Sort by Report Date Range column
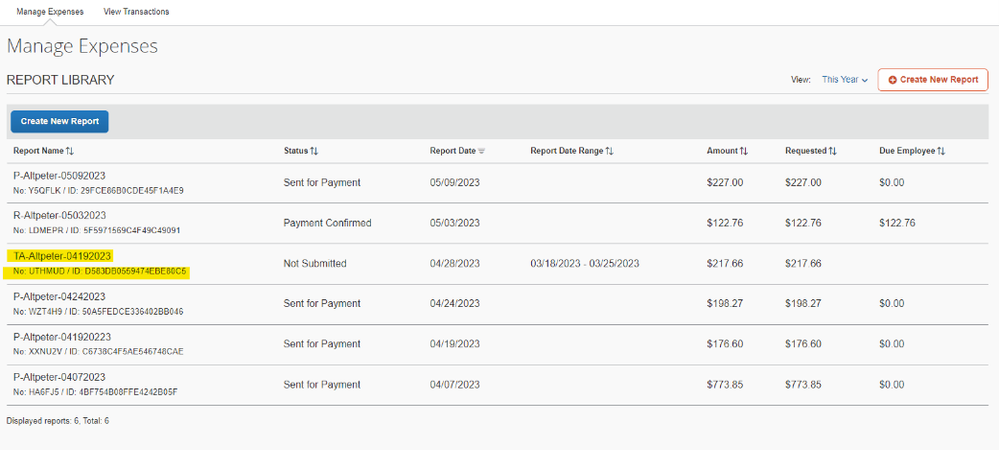The width and height of the screenshot is (999, 450). [x=571, y=151]
